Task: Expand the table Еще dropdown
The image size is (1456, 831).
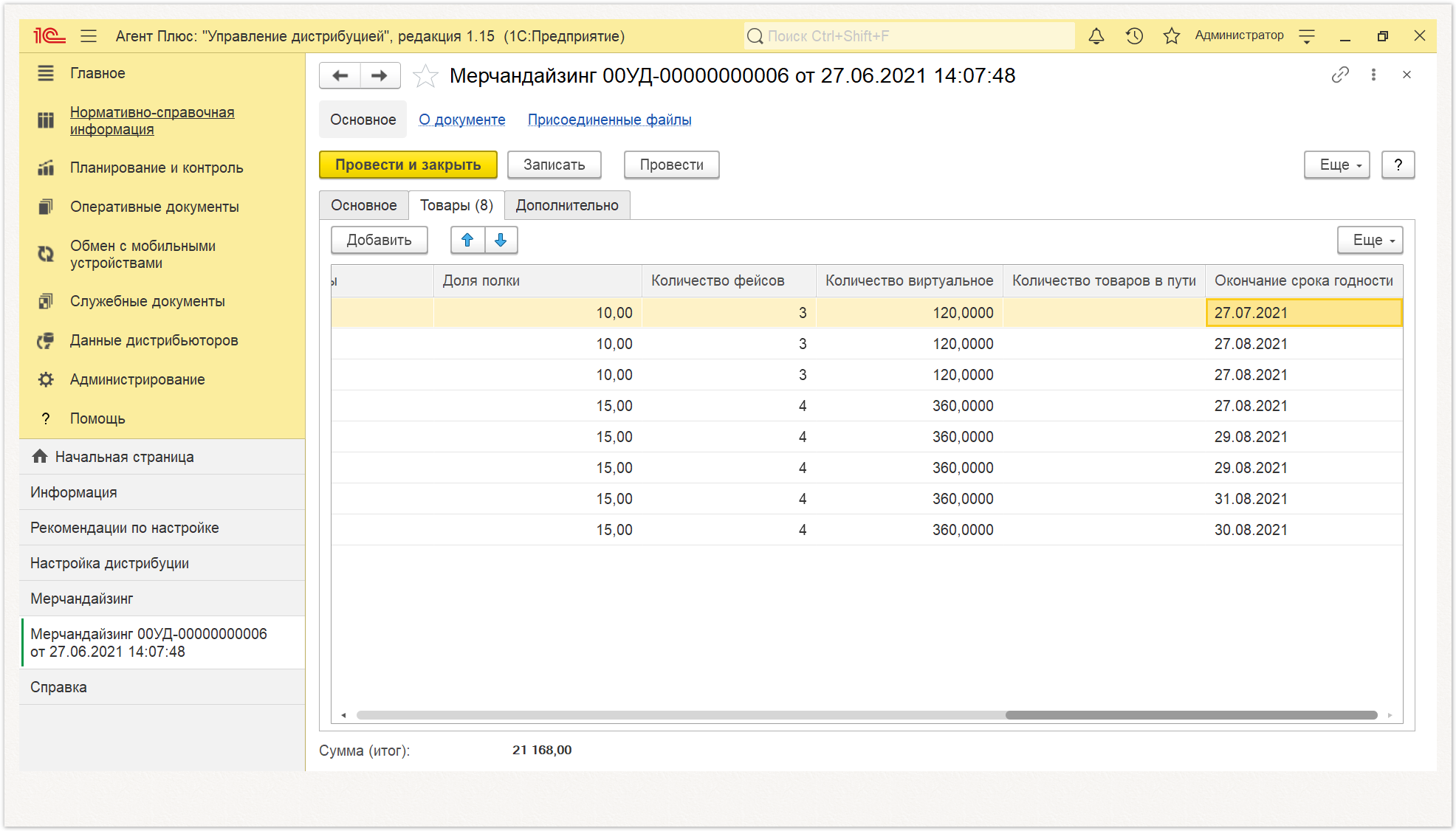Action: pyautogui.click(x=1370, y=241)
